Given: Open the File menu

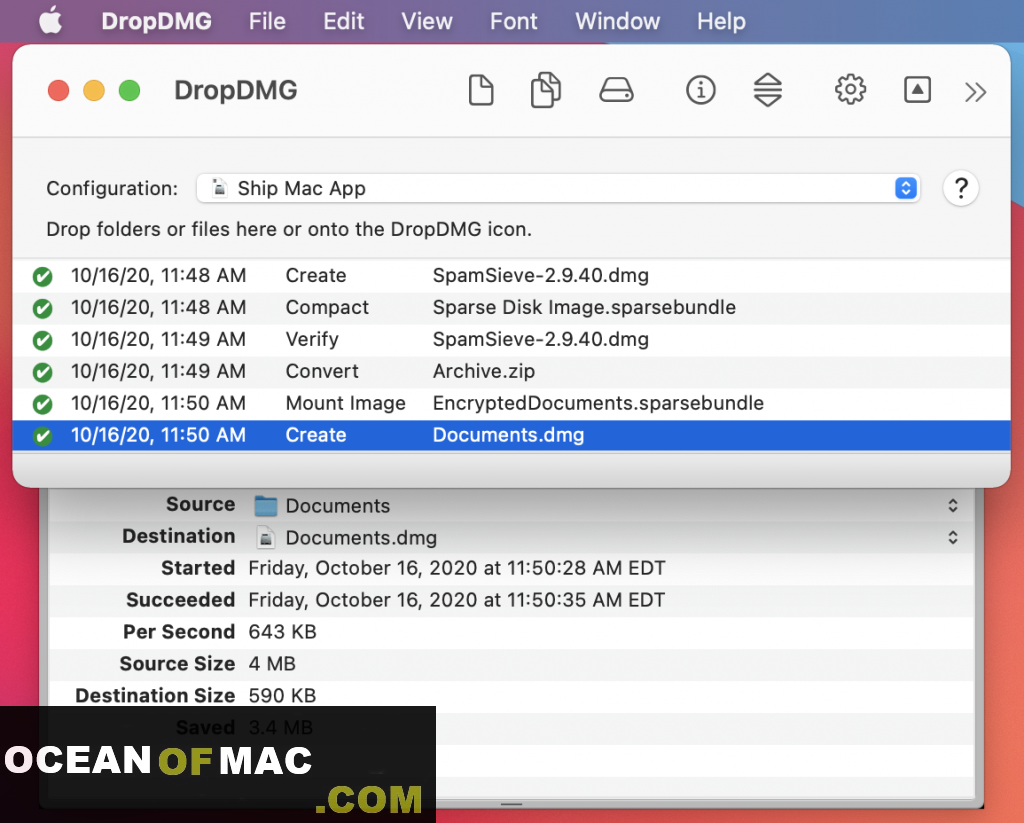Looking at the screenshot, I should (x=267, y=22).
